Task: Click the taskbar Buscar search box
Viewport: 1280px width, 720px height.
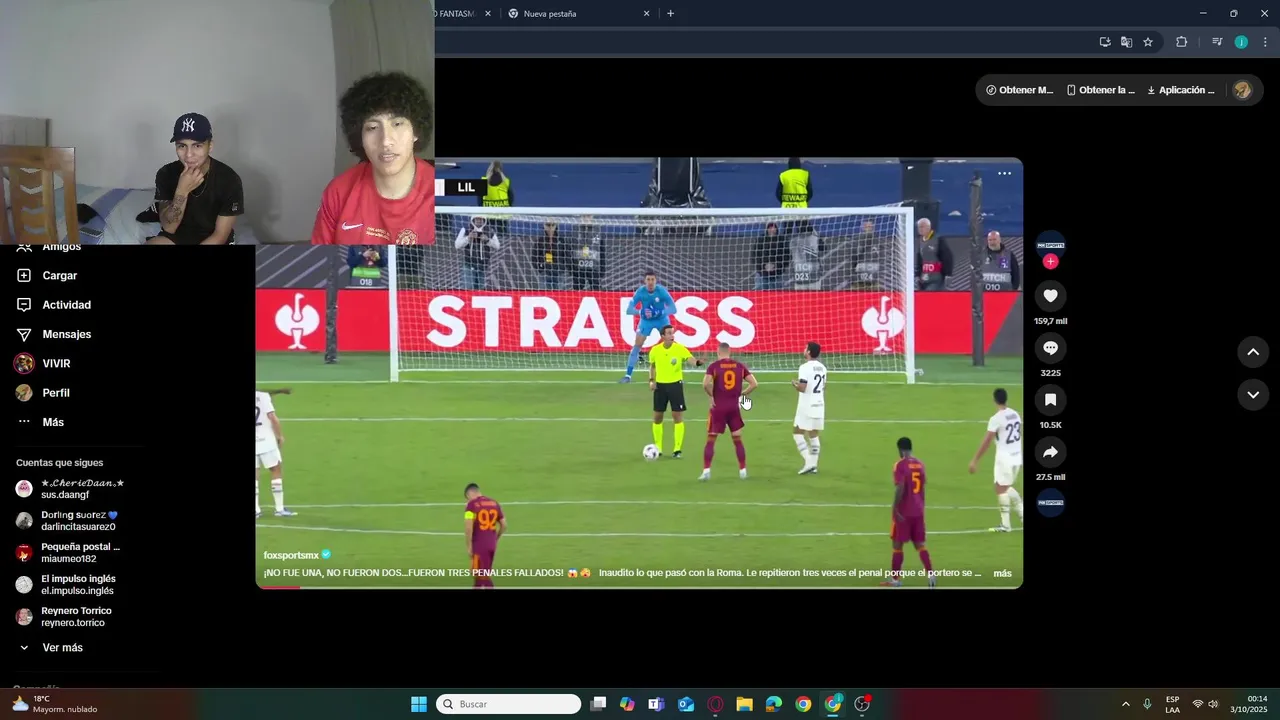Action: [509, 704]
